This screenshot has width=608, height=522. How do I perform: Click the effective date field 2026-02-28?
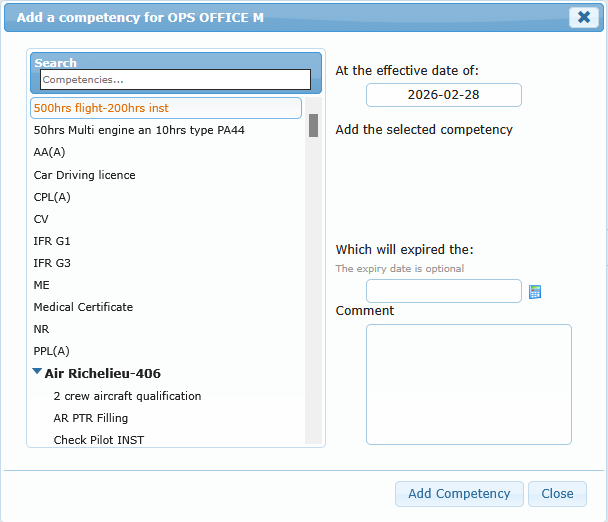pos(443,95)
